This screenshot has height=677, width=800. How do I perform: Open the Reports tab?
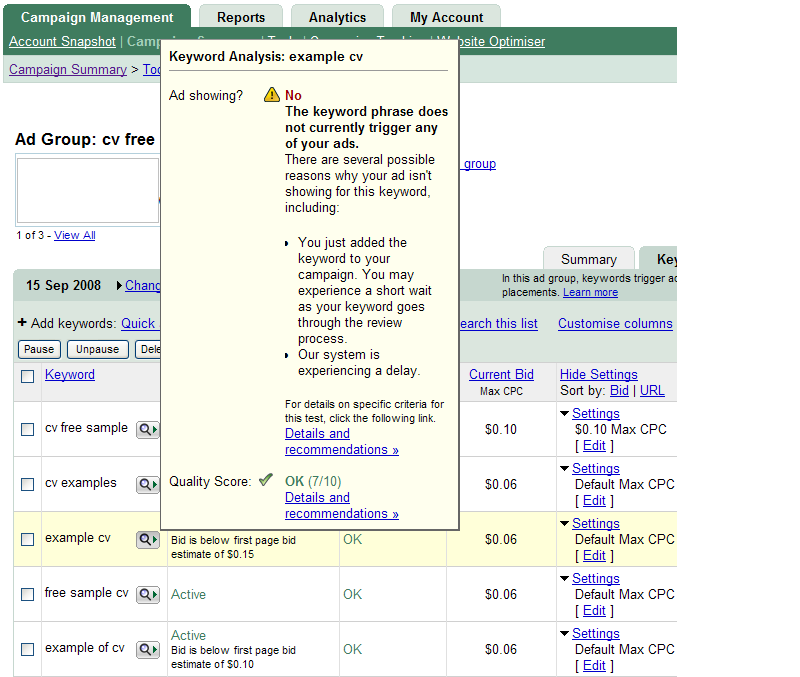(x=241, y=17)
